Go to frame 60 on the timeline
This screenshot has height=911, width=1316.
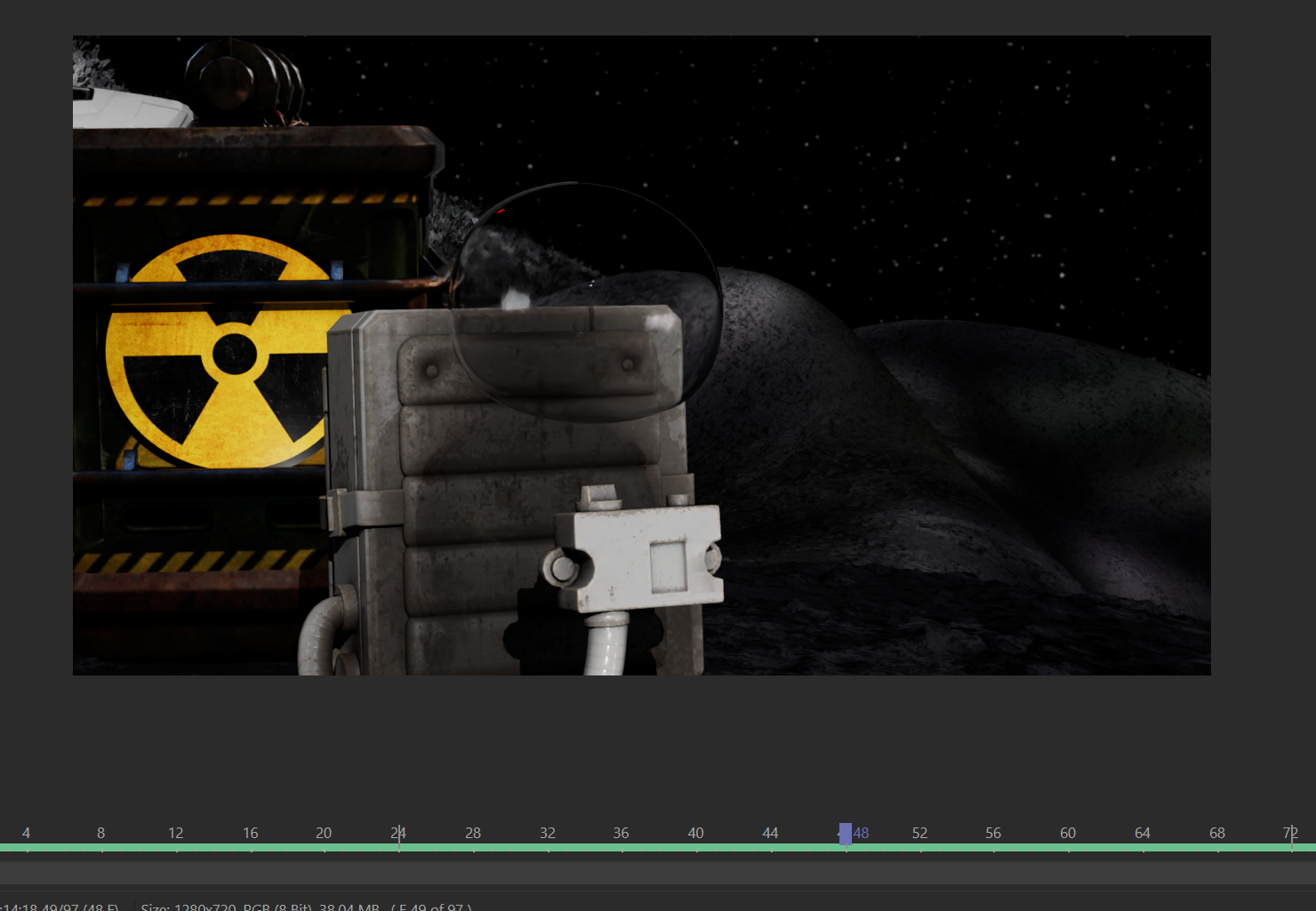coord(1068,833)
